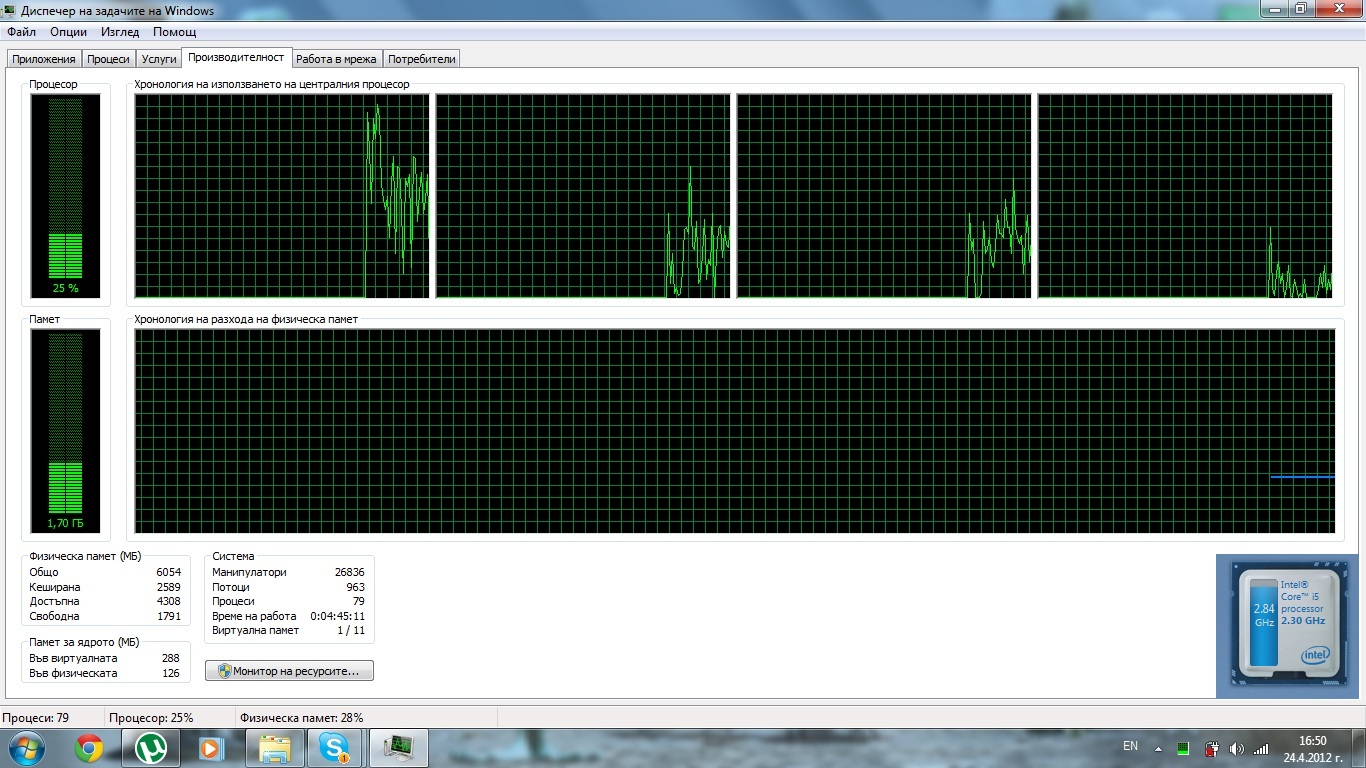Click the Кеширана value 2589
The width and height of the screenshot is (1366, 768).
click(169, 587)
